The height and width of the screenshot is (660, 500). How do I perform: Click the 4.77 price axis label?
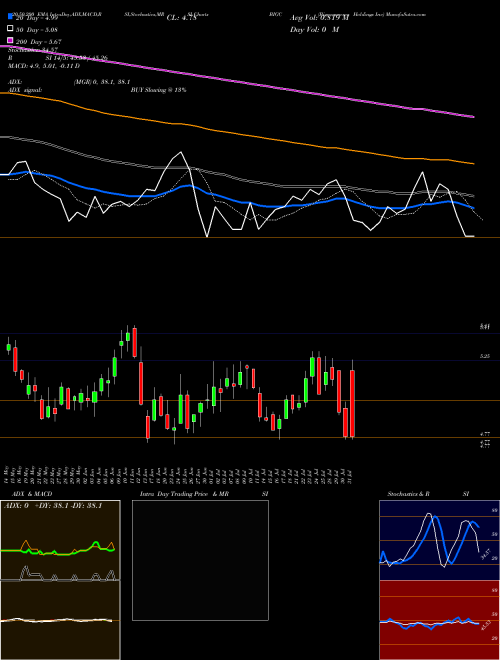[485, 434]
